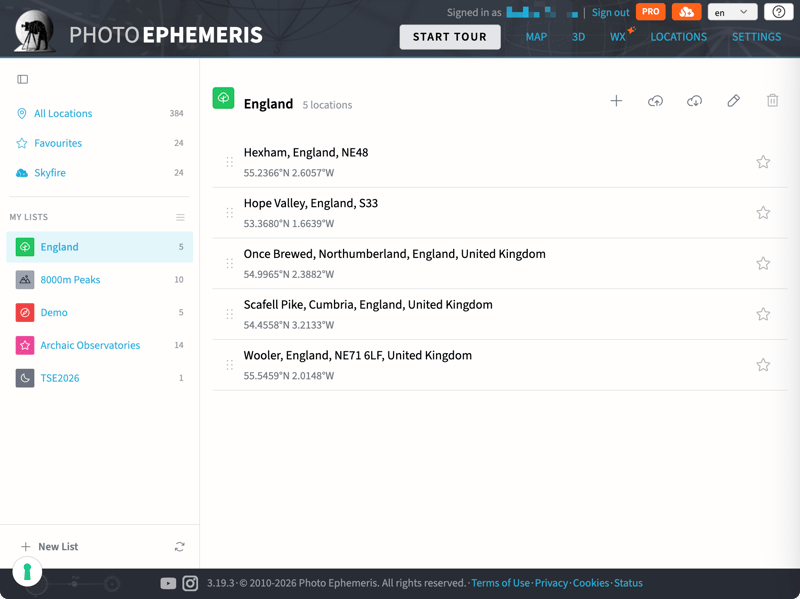The image size is (800, 599).
Task: Open the MAP tab
Action: click(536, 37)
